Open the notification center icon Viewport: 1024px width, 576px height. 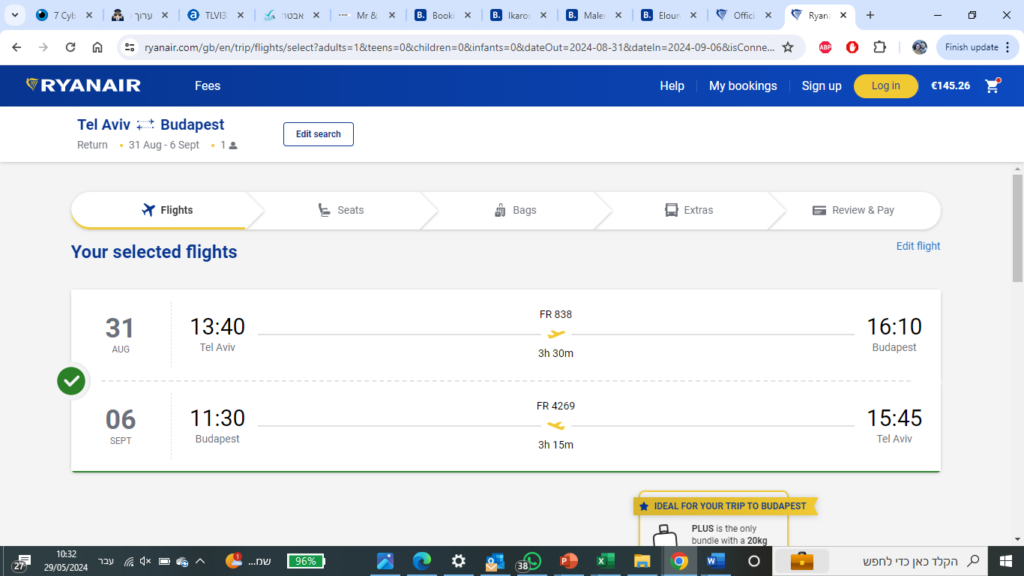pyautogui.click(x=21, y=562)
